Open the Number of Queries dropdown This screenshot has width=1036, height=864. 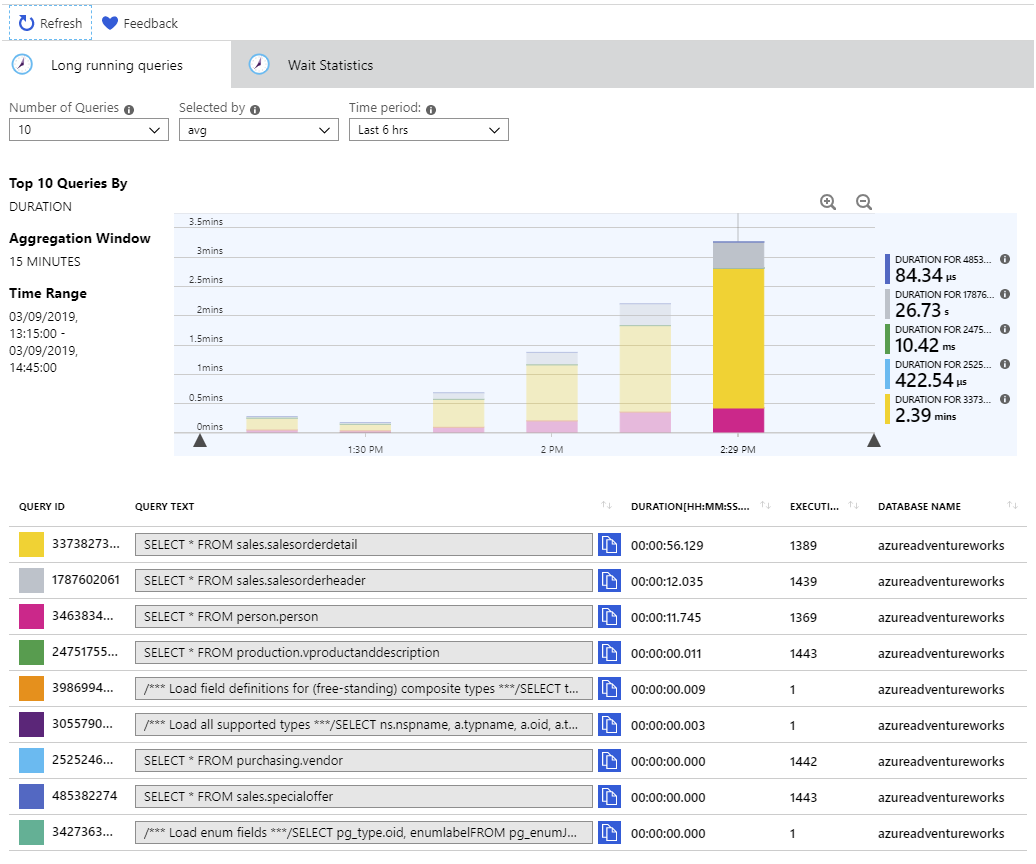tap(89, 129)
